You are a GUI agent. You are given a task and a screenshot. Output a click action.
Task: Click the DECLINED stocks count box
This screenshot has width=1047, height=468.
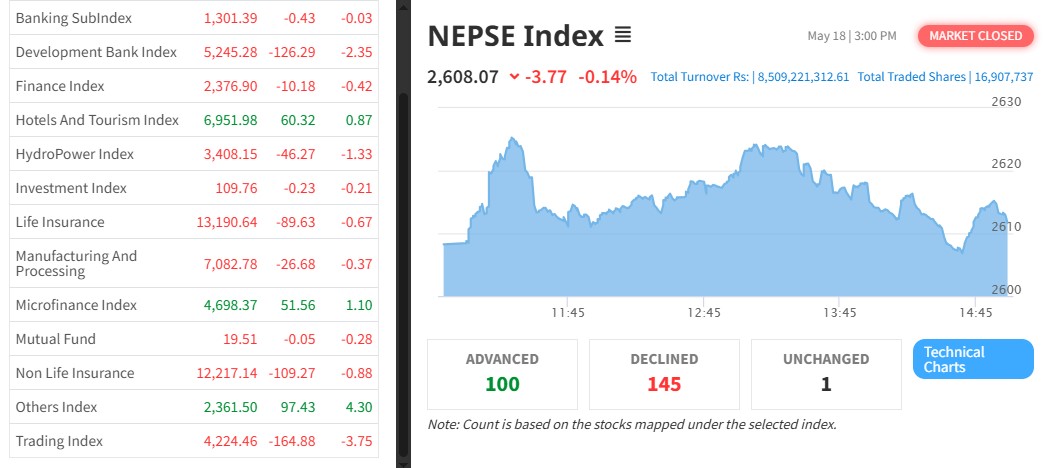pos(664,374)
